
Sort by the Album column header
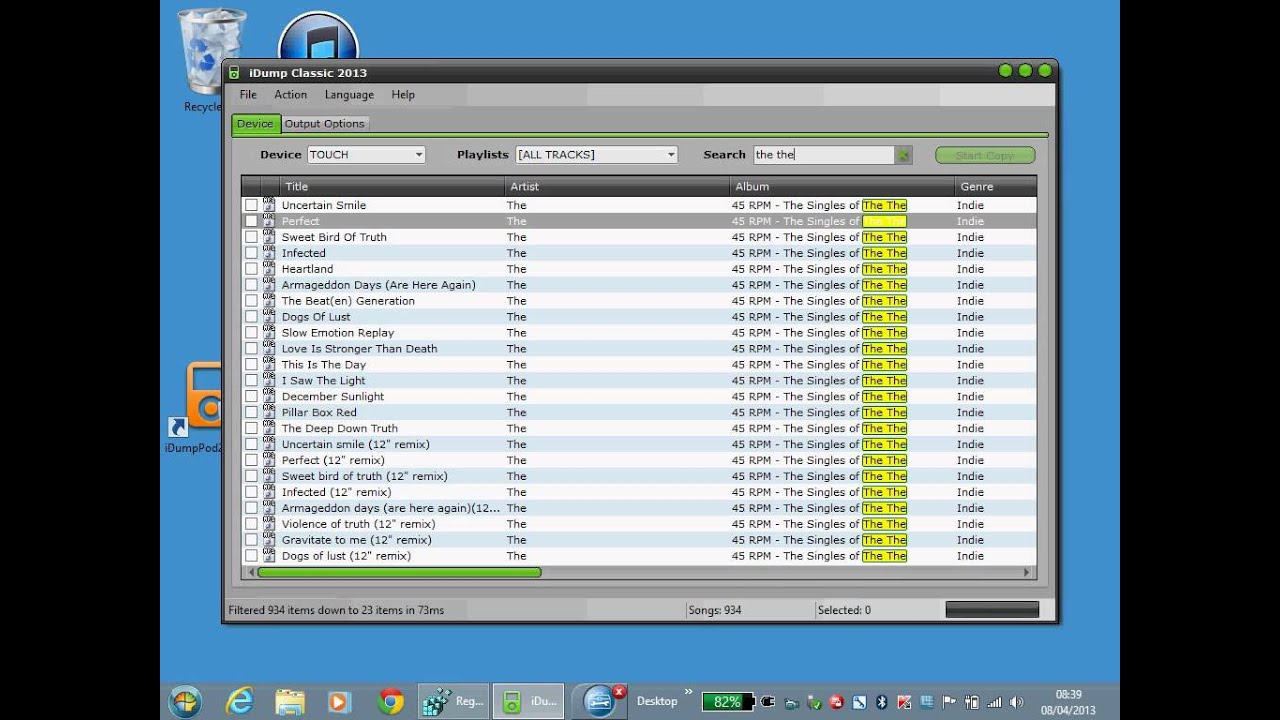click(x=843, y=186)
